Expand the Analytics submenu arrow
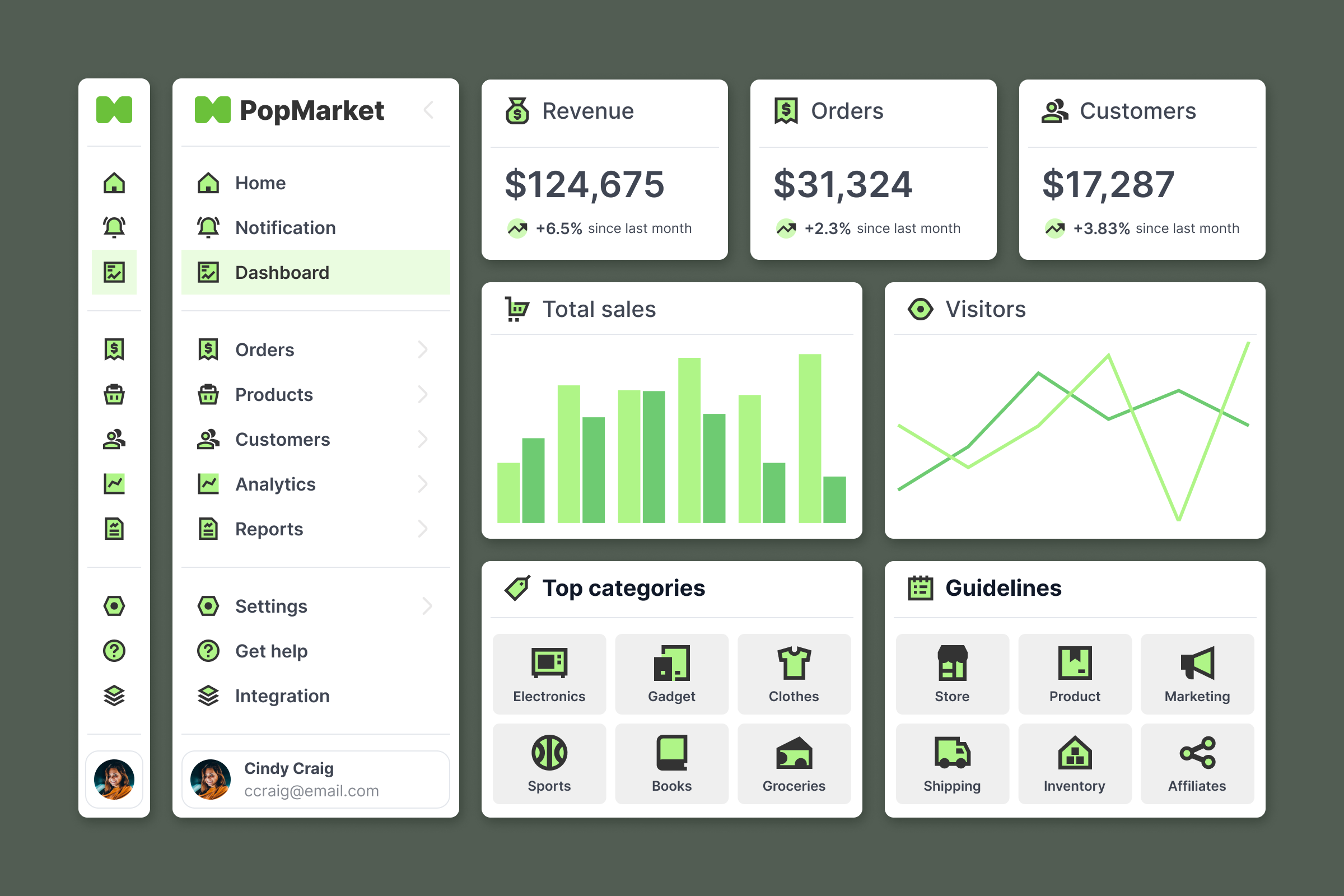The image size is (1344, 896). 423,484
